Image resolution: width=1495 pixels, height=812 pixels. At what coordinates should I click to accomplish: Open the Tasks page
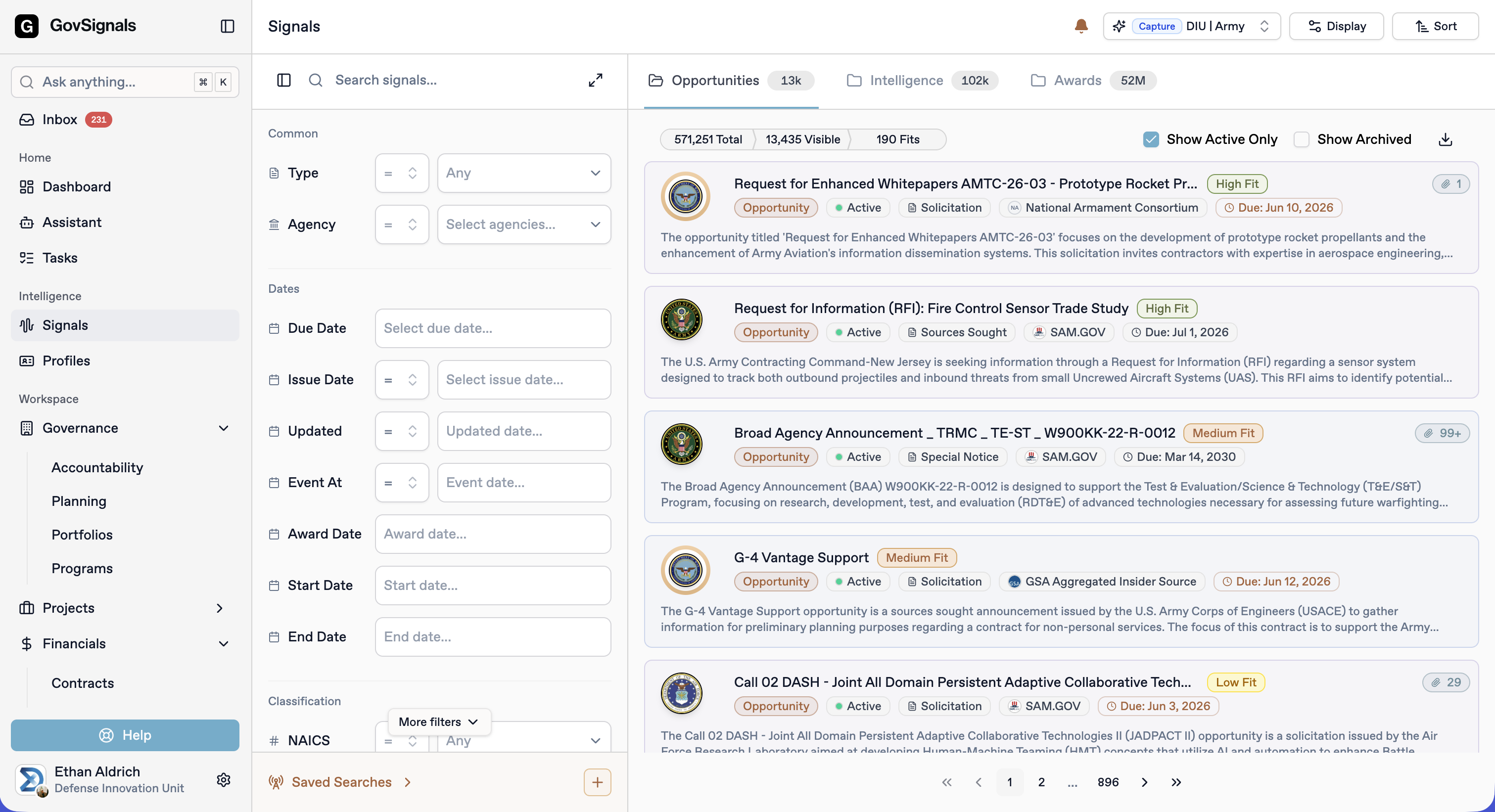point(125,258)
